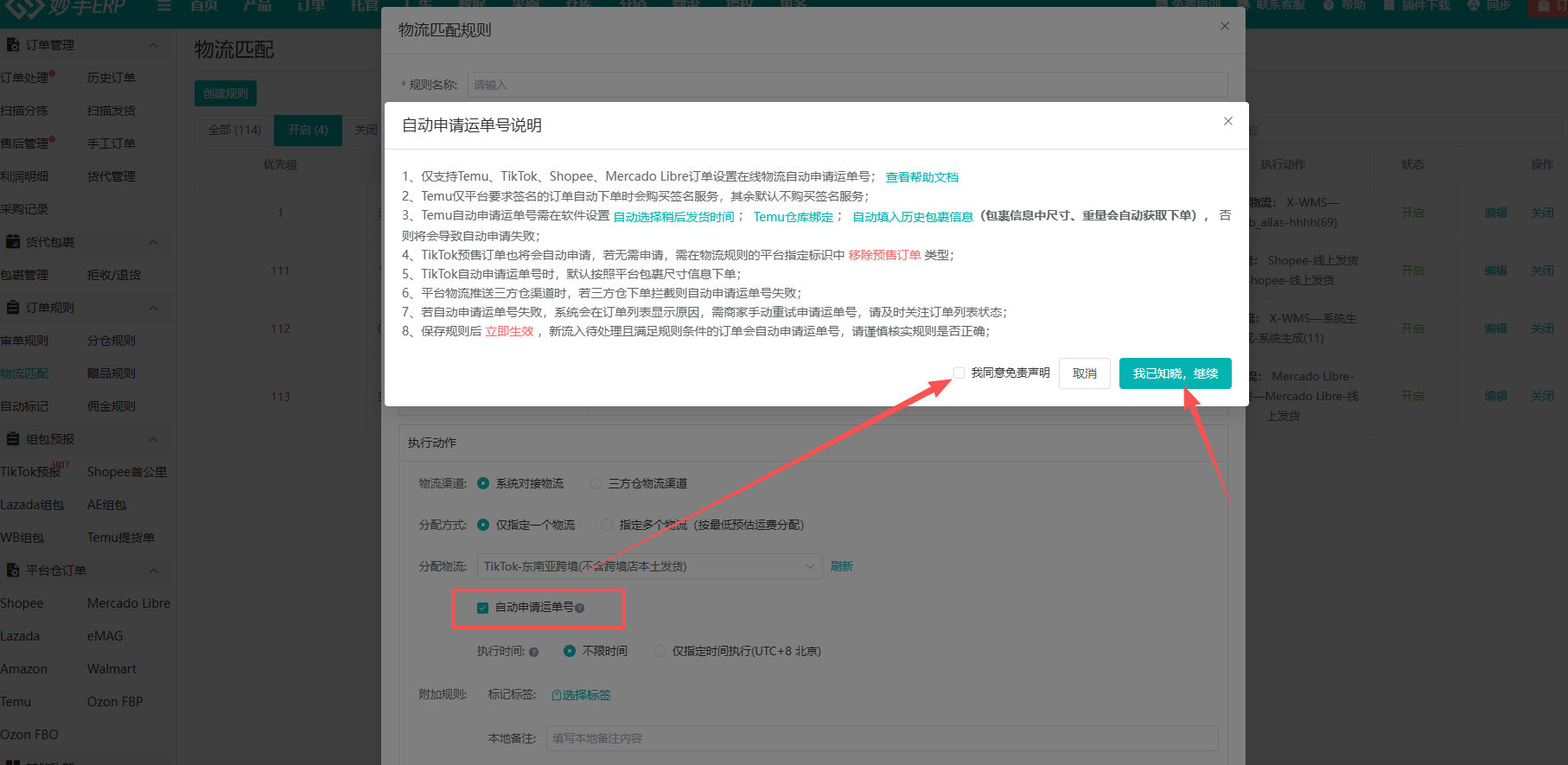Focus the 规则名称 input field
1568x765 pixels.
847,85
